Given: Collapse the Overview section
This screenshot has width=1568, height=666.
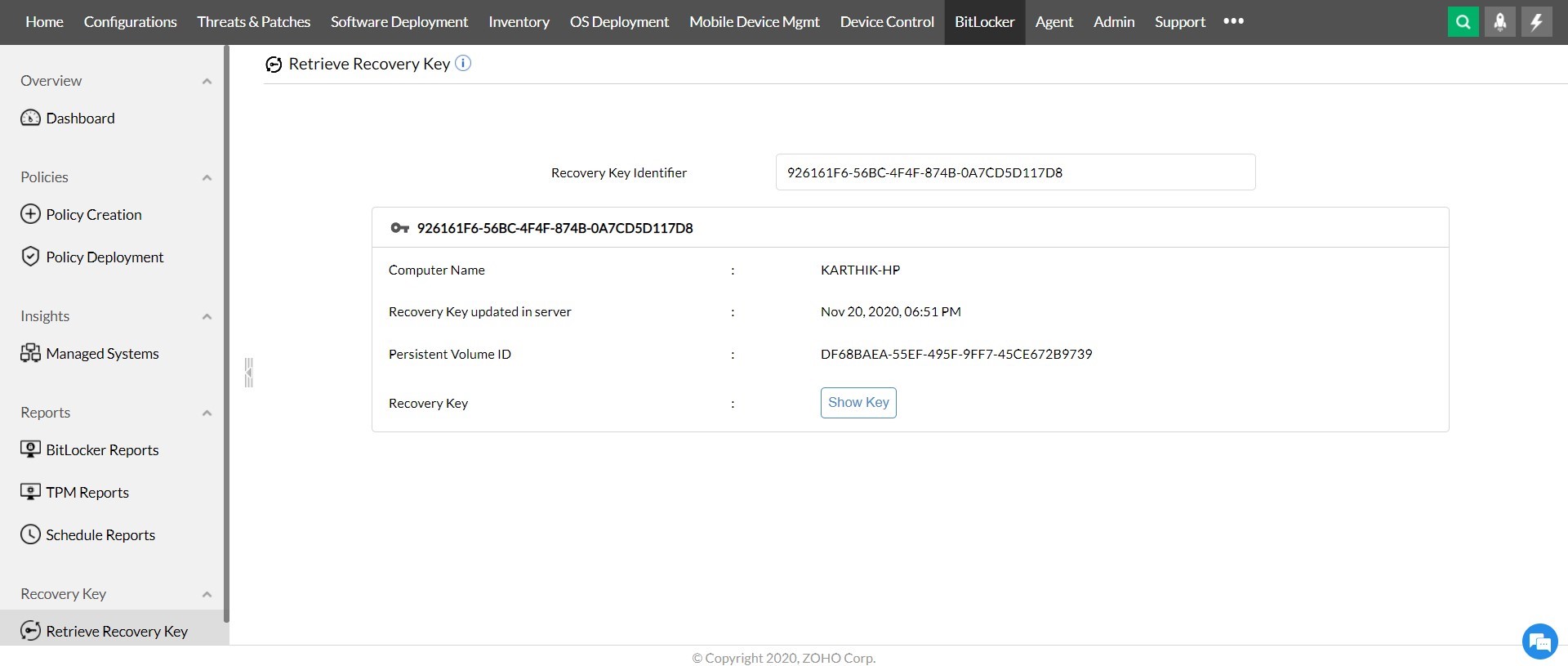Looking at the screenshot, I should point(207,81).
